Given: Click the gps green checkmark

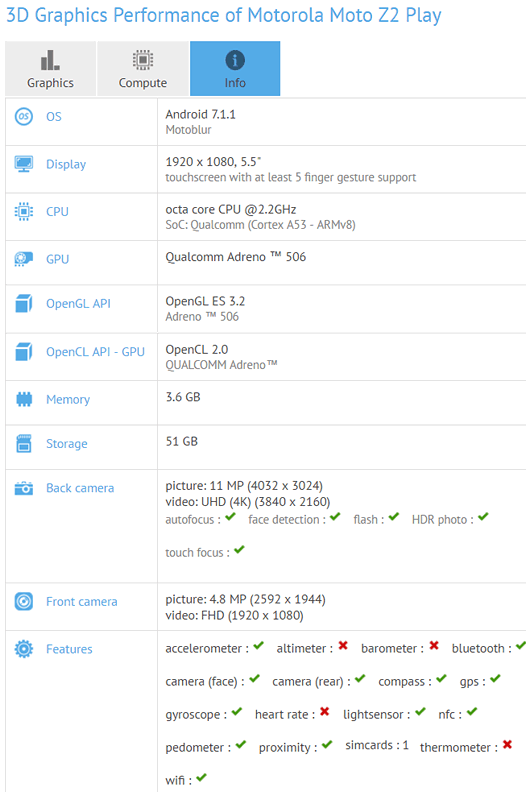Looking at the screenshot, I should coord(495,679).
